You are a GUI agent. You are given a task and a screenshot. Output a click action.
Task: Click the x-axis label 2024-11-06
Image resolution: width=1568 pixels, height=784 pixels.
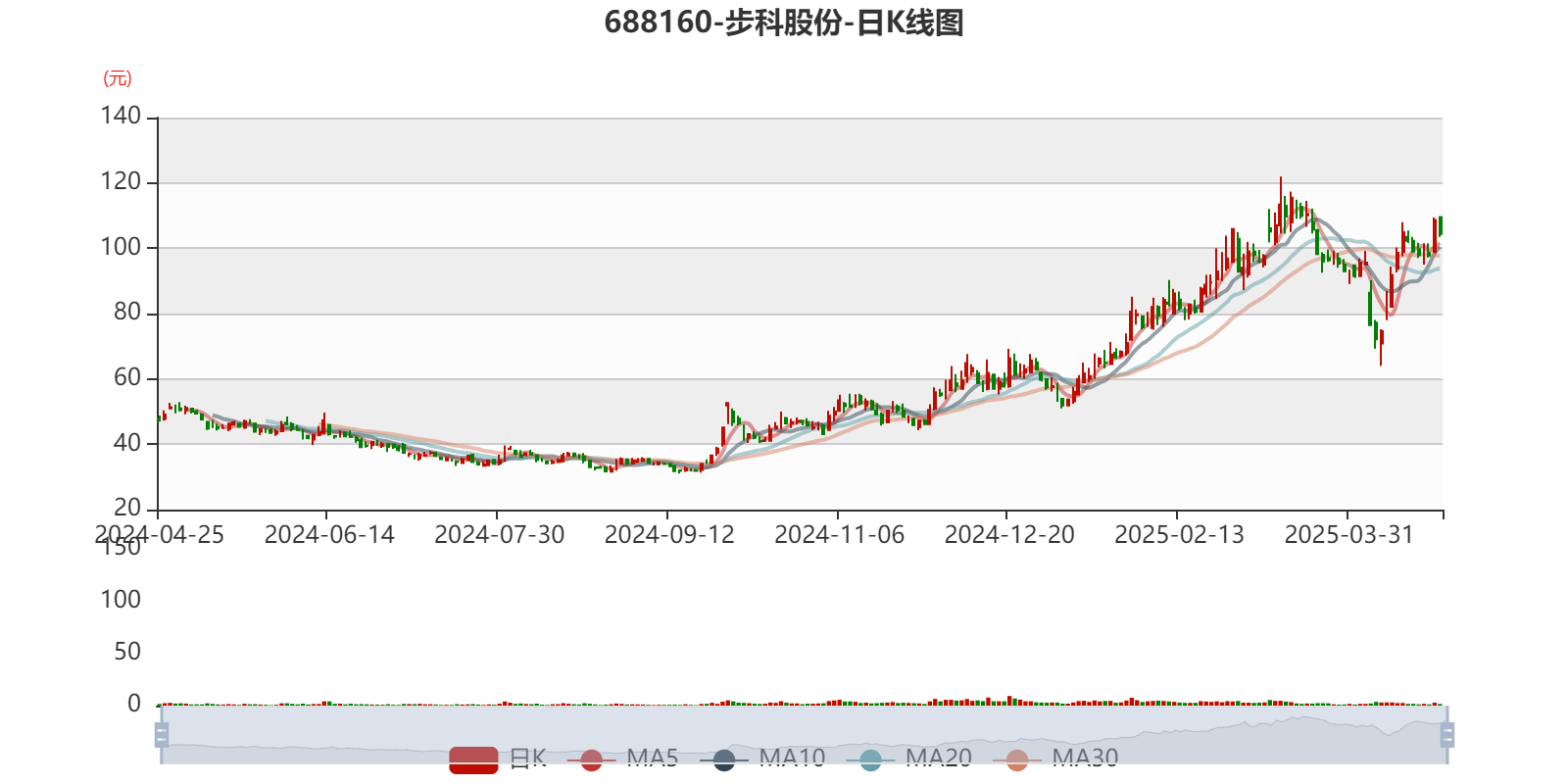840,534
